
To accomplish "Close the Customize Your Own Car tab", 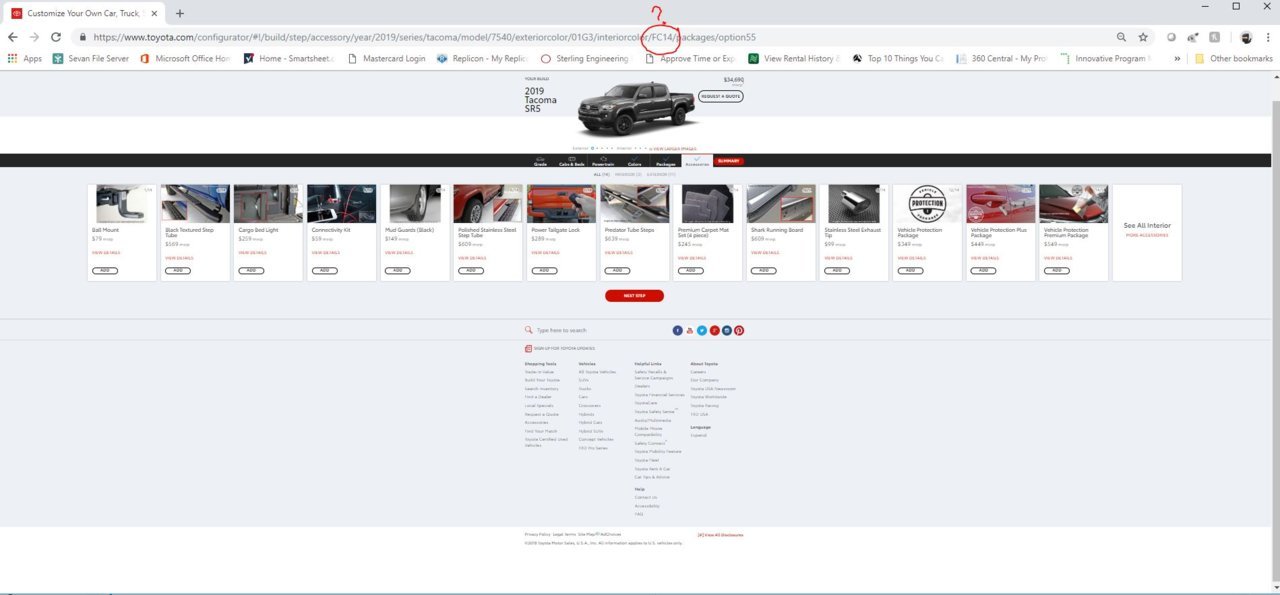I will (x=154, y=13).
